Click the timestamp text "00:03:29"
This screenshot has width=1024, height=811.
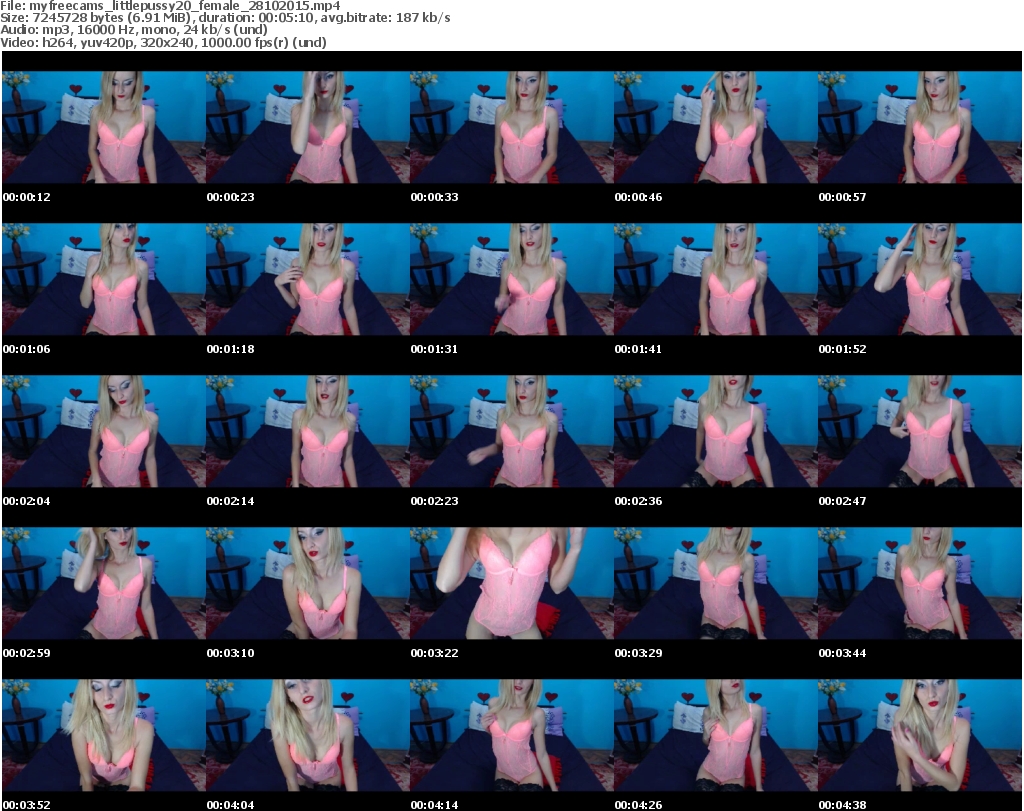[638, 653]
